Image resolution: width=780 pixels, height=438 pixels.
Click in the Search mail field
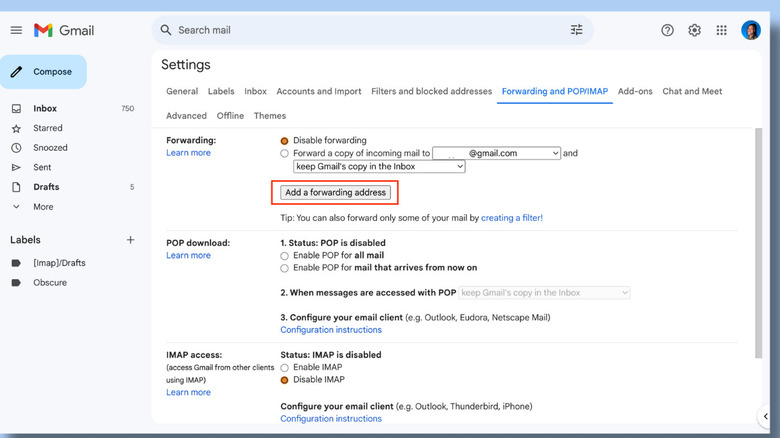click(x=360, y=30)
